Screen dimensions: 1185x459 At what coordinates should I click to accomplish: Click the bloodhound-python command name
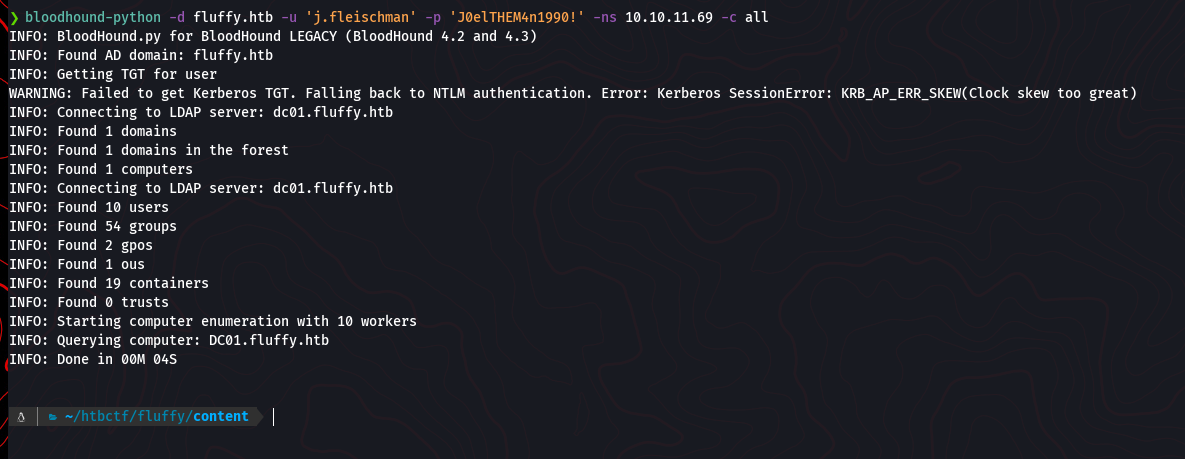pos(85,17)
